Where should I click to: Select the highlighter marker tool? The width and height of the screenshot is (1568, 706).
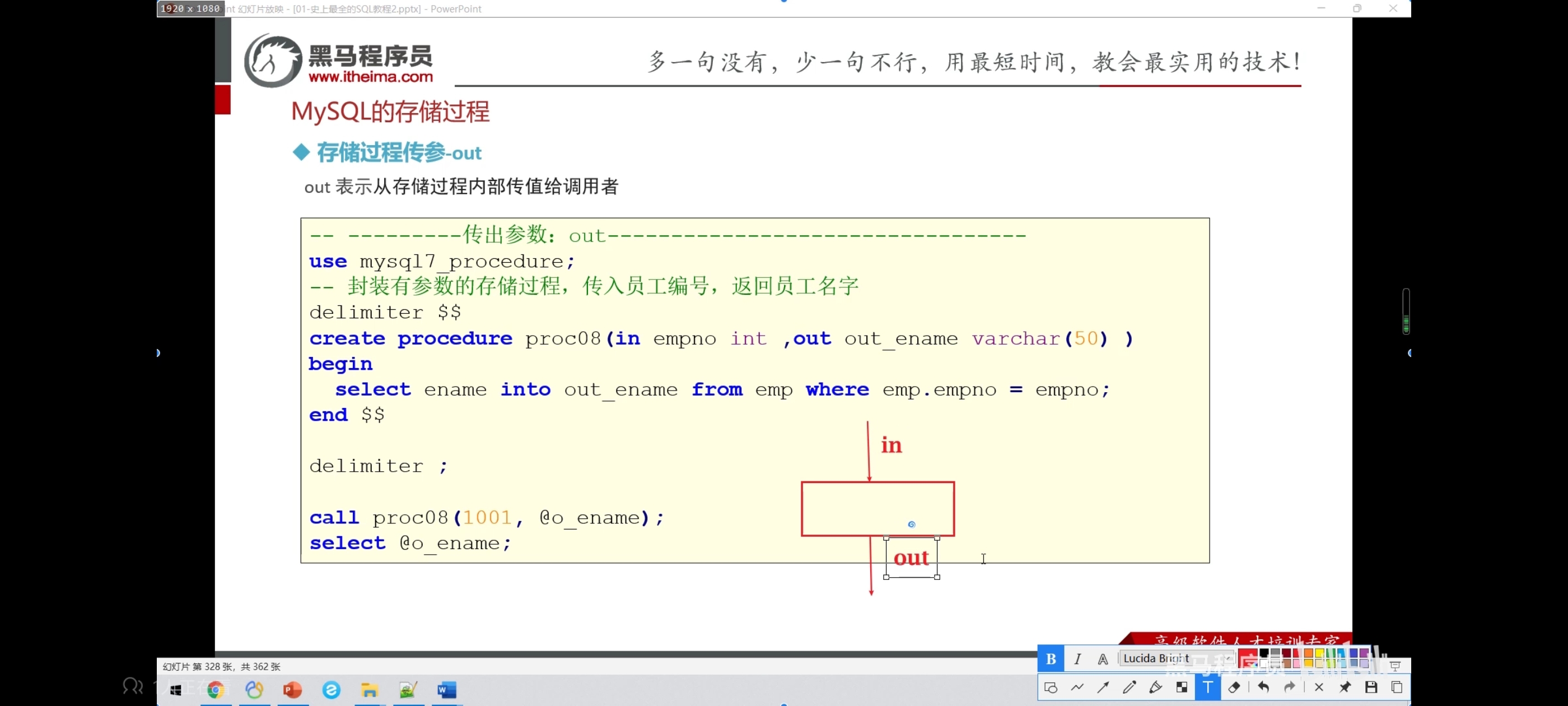point(1155,687)
